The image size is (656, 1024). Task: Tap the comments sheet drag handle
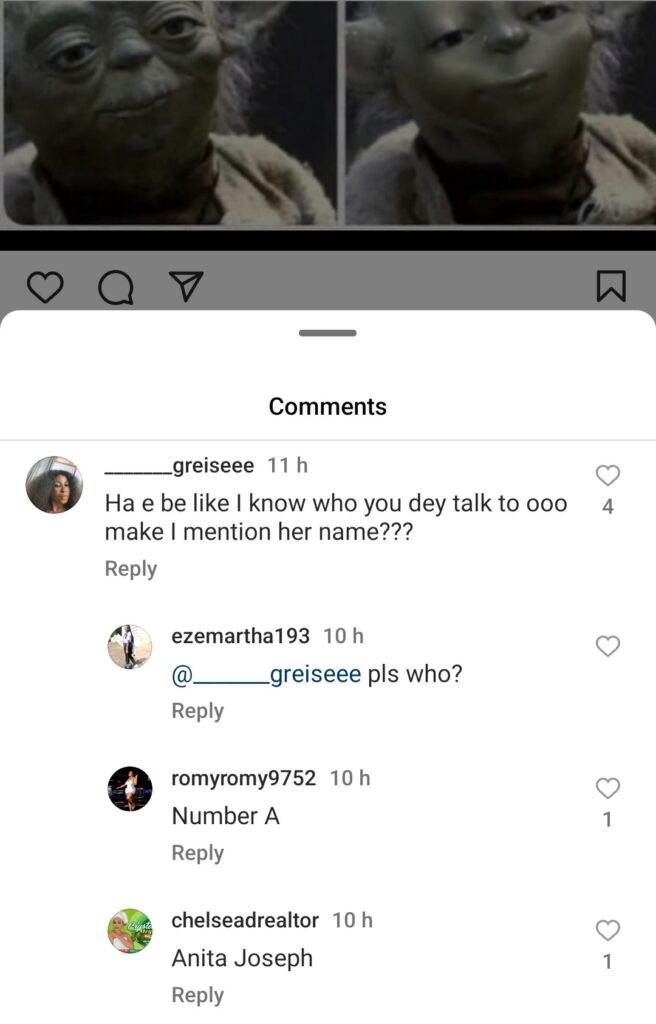pyautogui.click(x=328, y=333)
